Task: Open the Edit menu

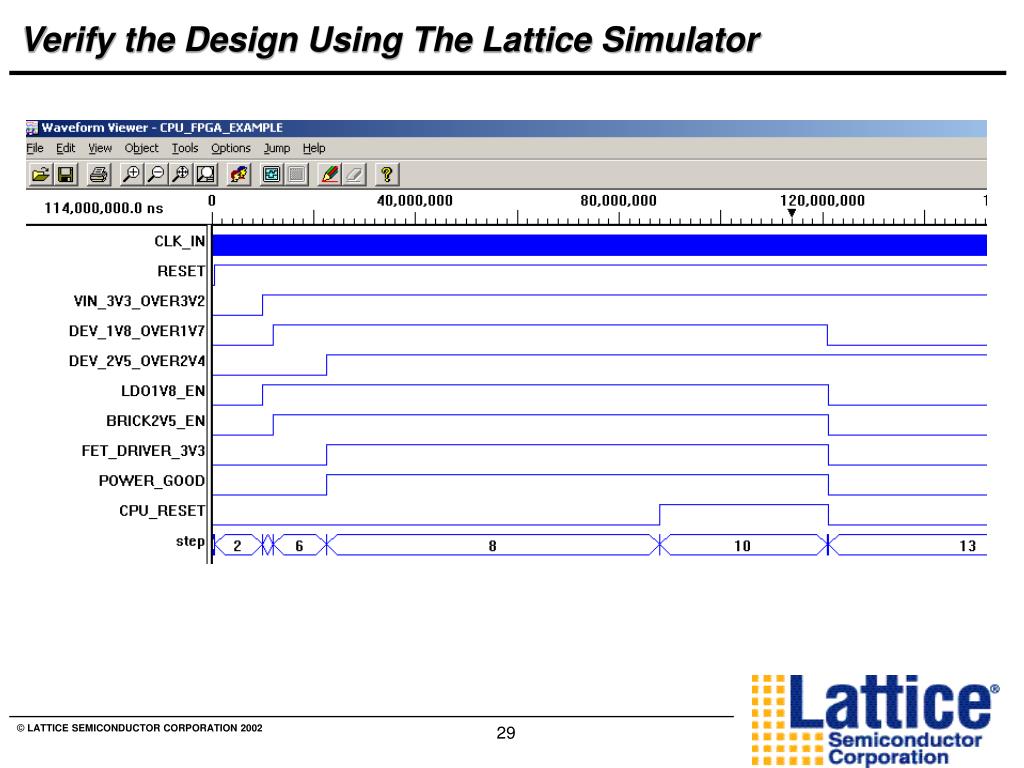Action: (65, 148)
